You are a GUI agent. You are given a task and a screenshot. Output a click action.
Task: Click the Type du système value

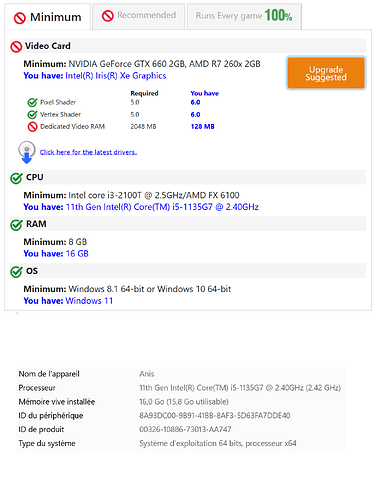coord(218,443)
